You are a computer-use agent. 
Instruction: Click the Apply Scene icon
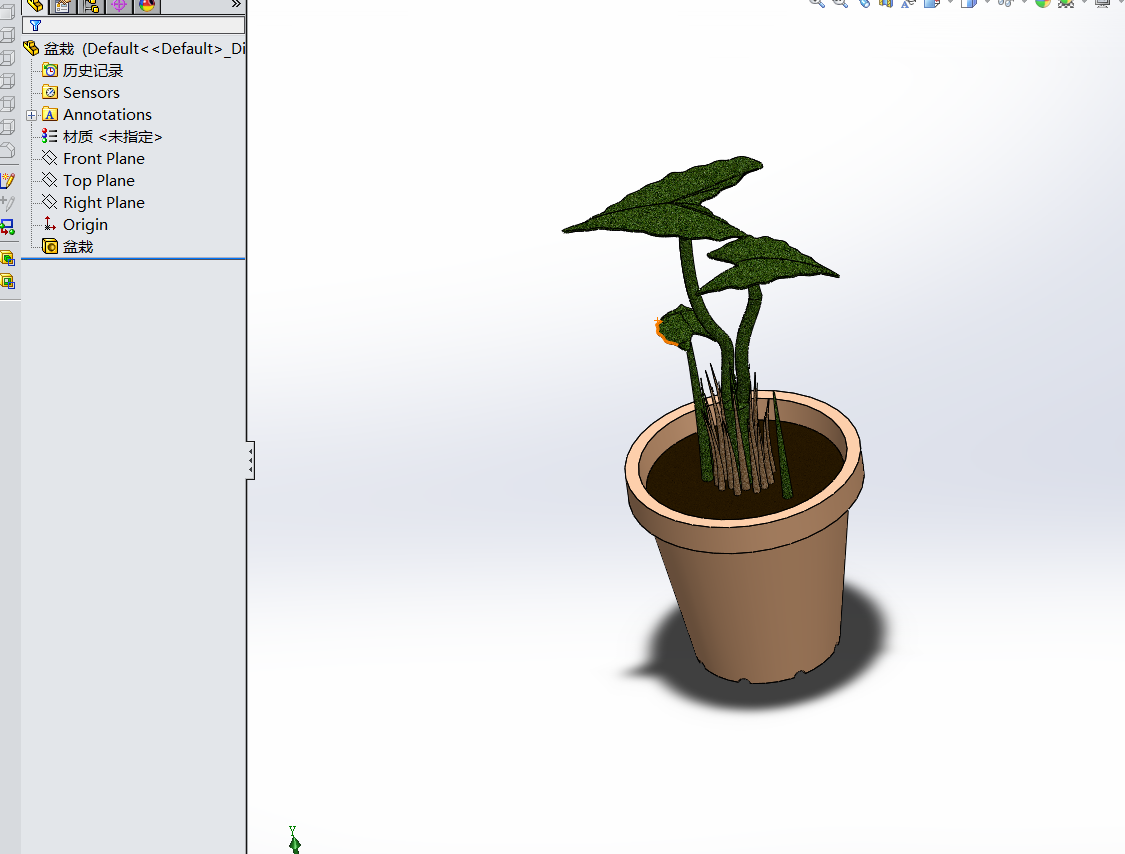1066,3
